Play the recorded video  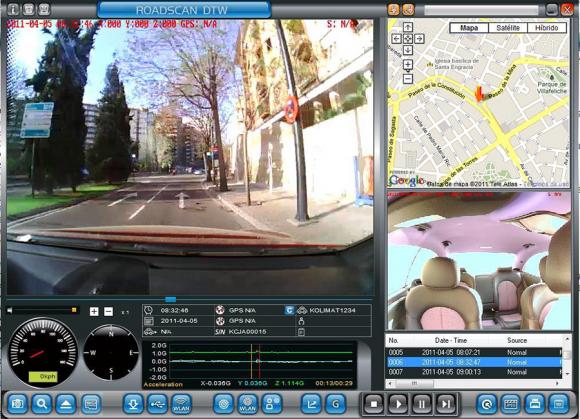click(398, 404)
